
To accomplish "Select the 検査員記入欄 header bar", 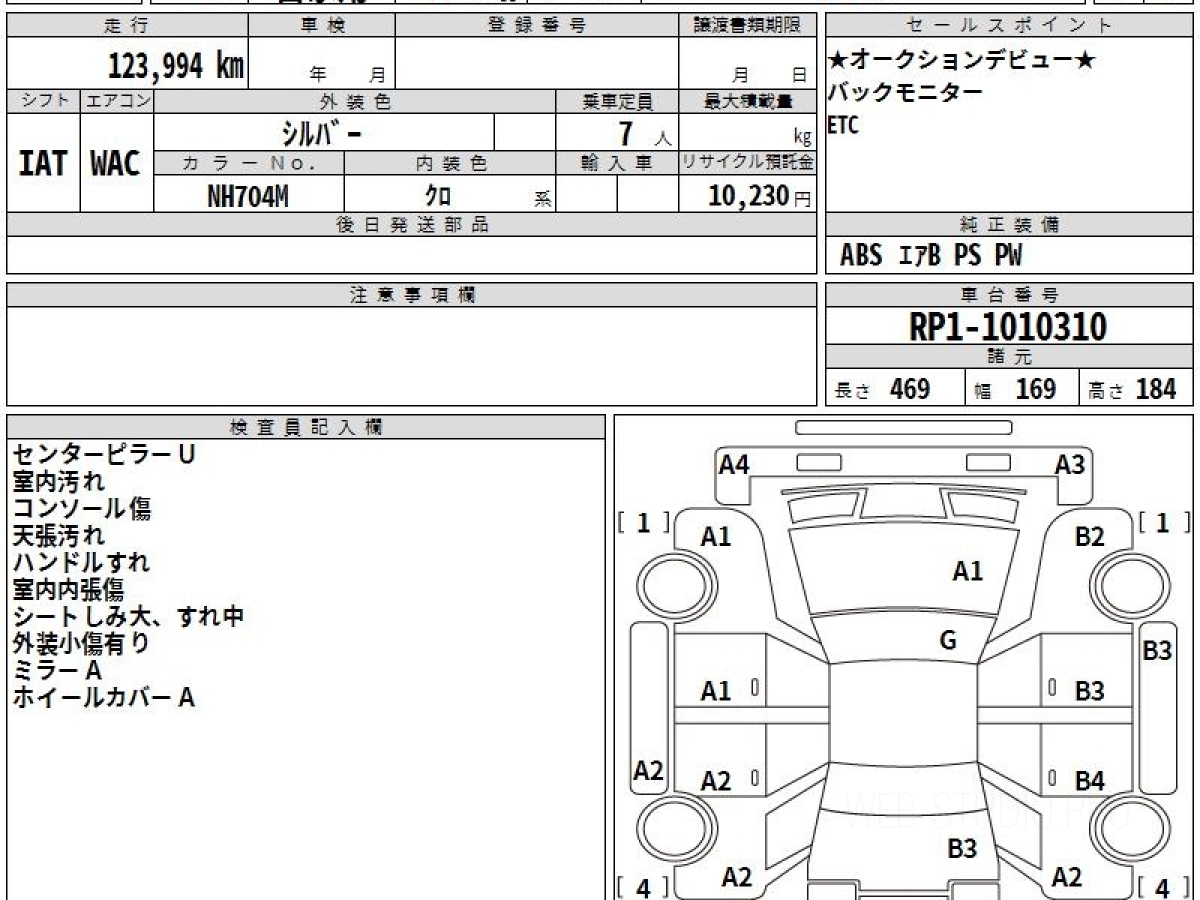I will tap(306, 427).
